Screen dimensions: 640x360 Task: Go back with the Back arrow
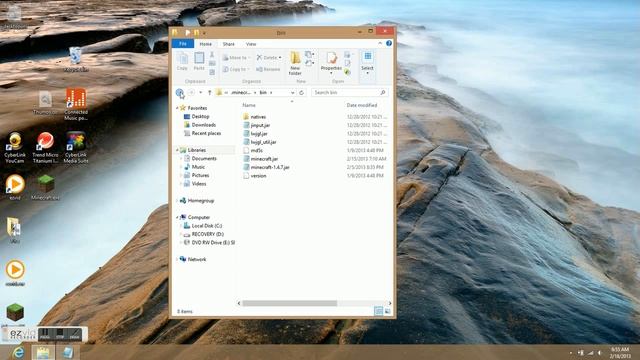tap(180, 93)
